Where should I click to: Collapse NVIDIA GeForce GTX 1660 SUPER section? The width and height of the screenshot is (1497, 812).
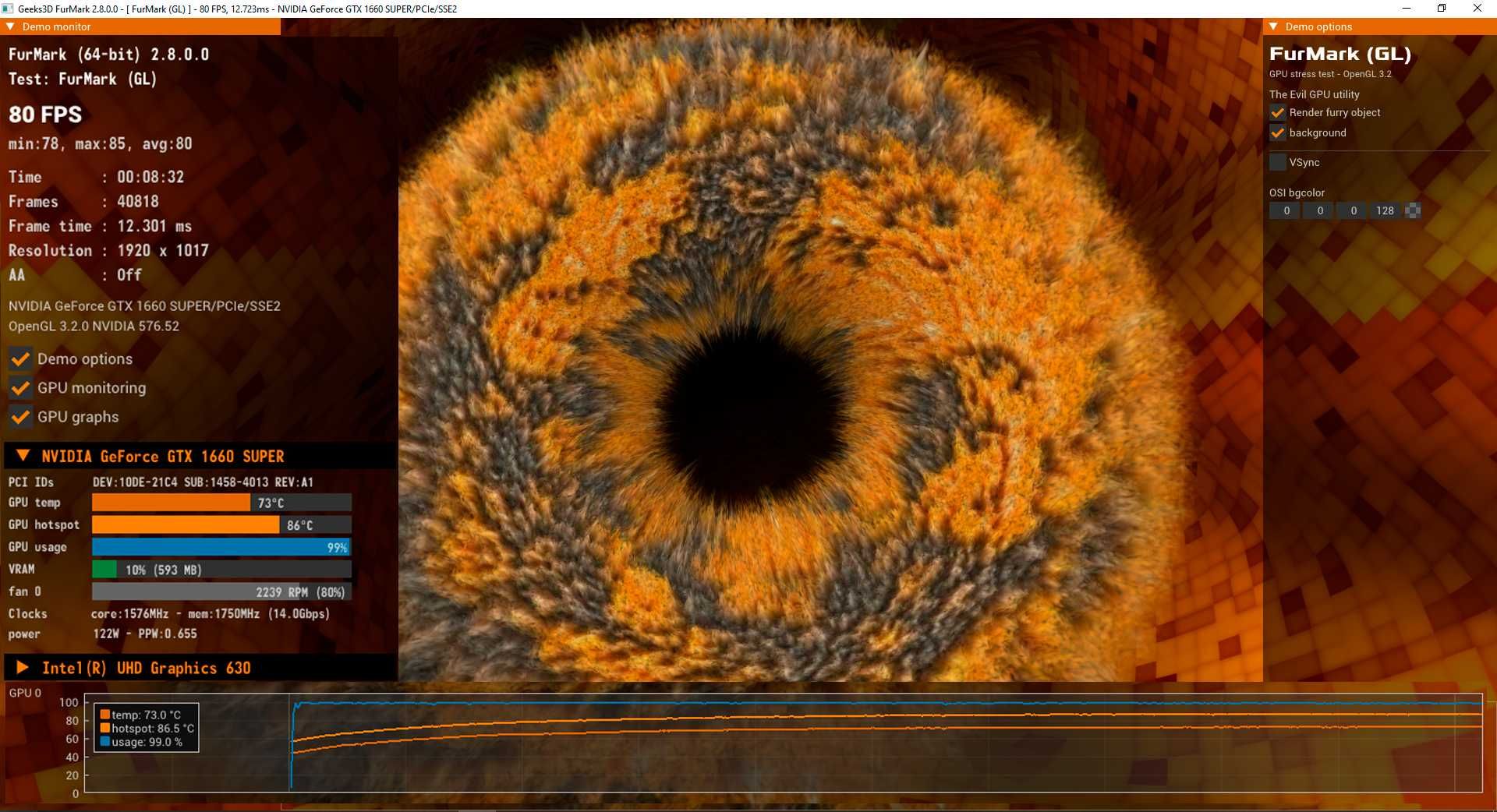pyautogui.click(x=23, y=456)
